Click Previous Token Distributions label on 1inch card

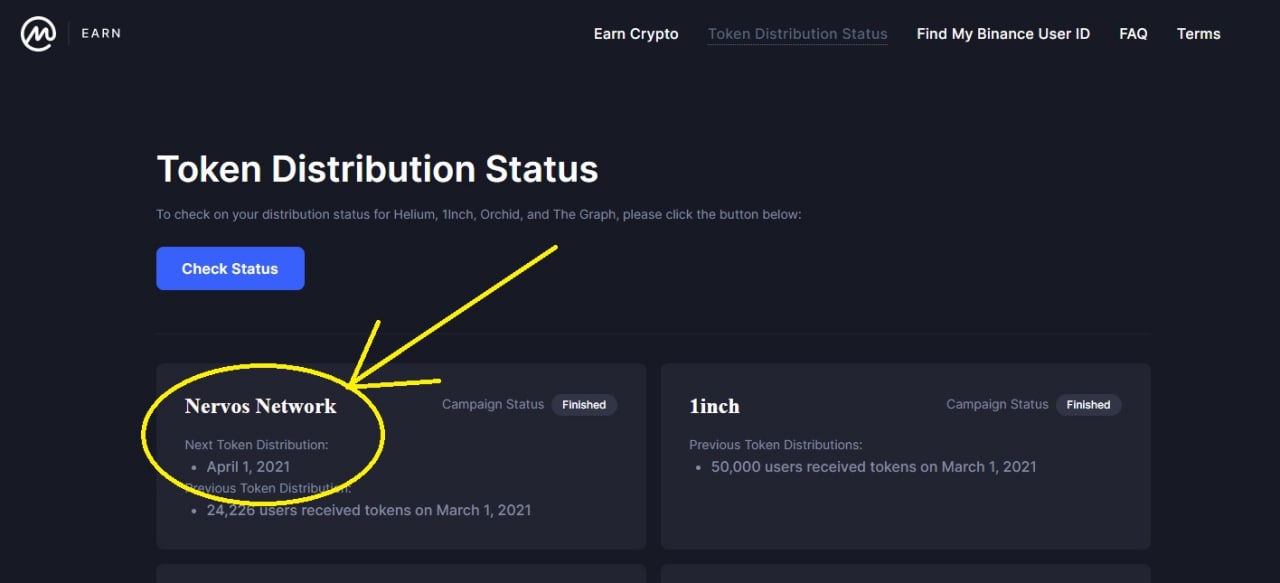pos(775,445)
